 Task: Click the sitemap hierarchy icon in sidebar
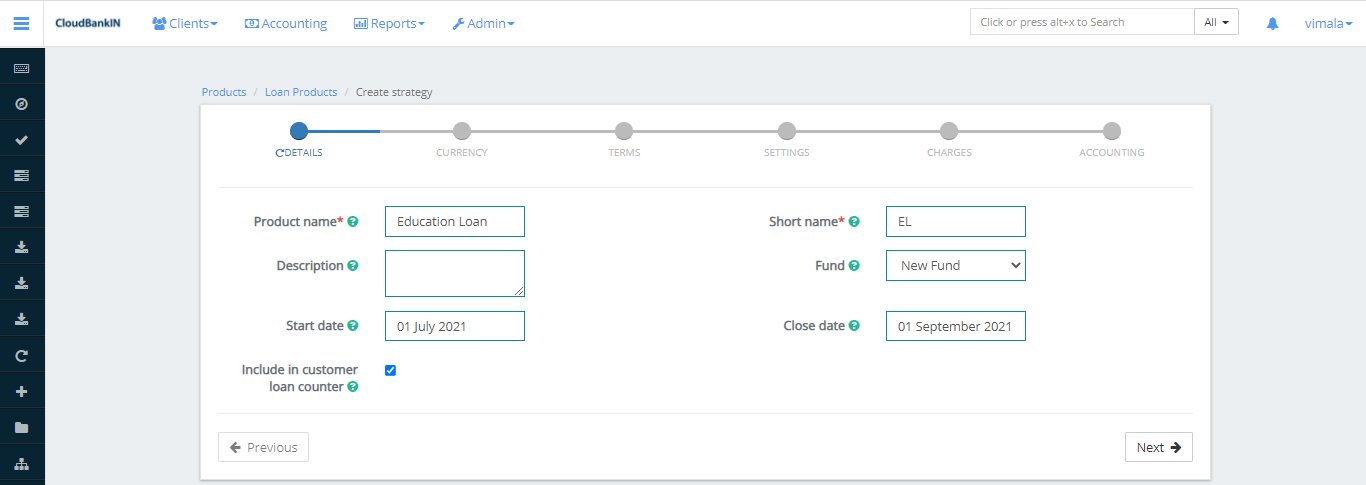tap(21, 464)
